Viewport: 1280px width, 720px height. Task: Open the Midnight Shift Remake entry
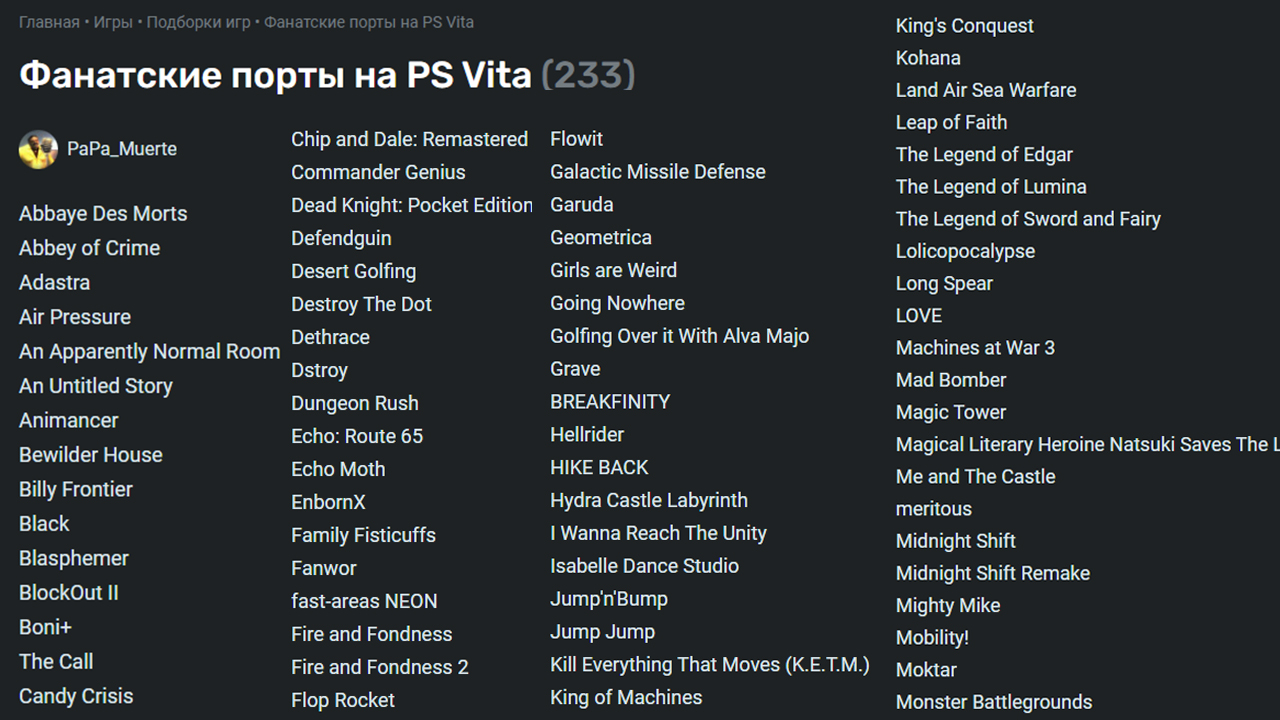coord(993,574)
